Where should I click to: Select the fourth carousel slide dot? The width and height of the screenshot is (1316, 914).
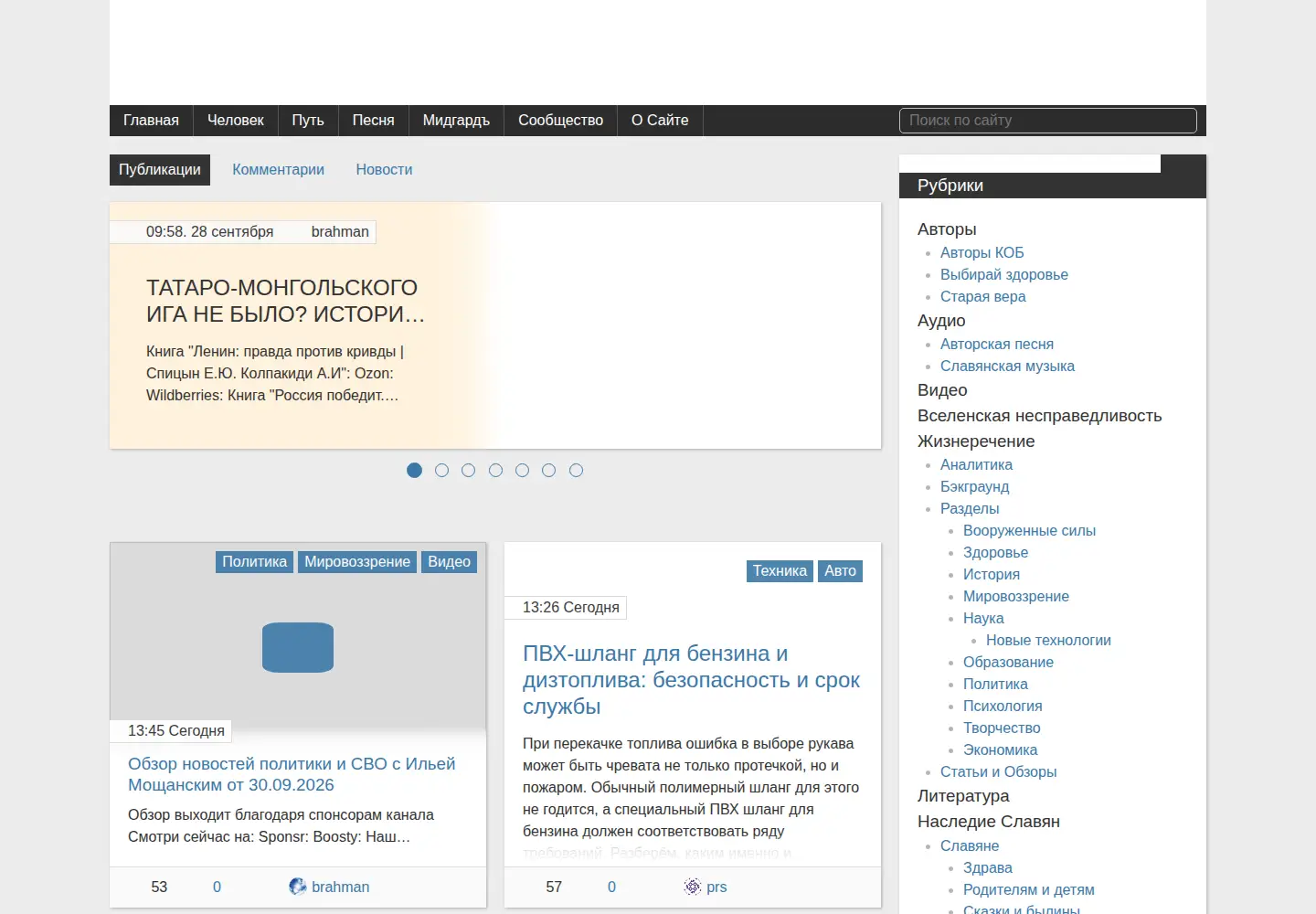(x=495, y=470)
